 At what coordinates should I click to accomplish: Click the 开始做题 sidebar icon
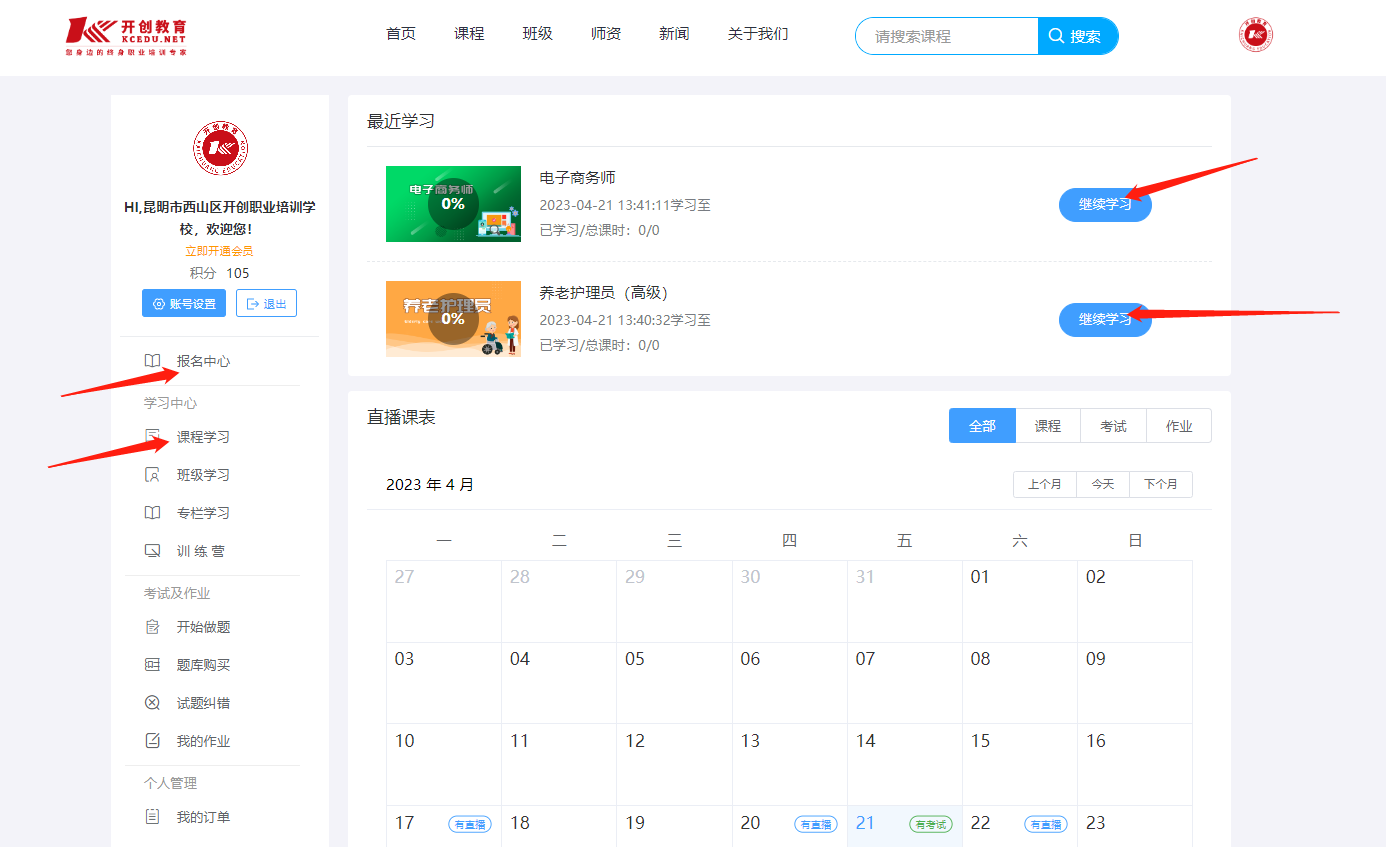click(152, 627)
